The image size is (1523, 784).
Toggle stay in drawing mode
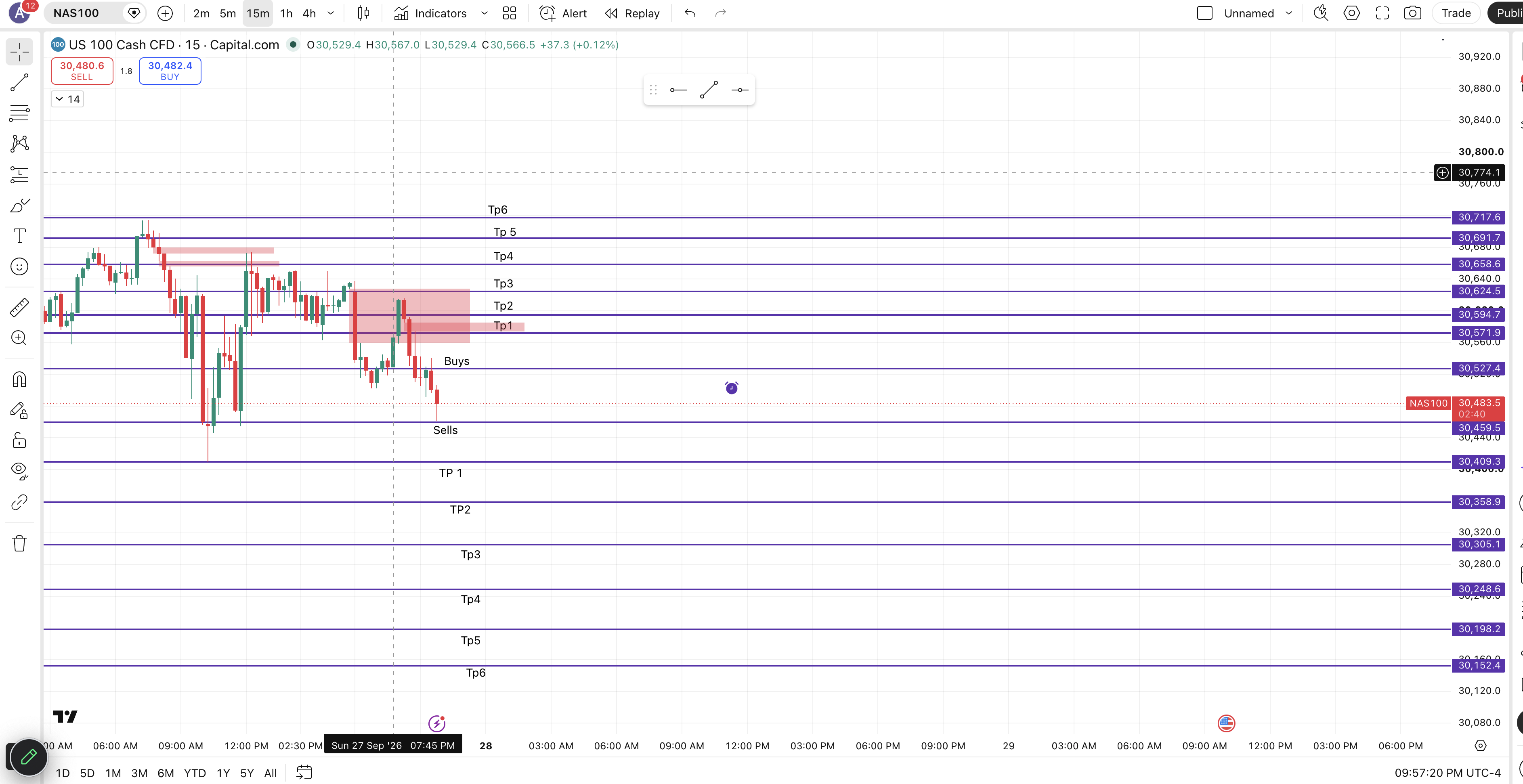coord(19,410)
